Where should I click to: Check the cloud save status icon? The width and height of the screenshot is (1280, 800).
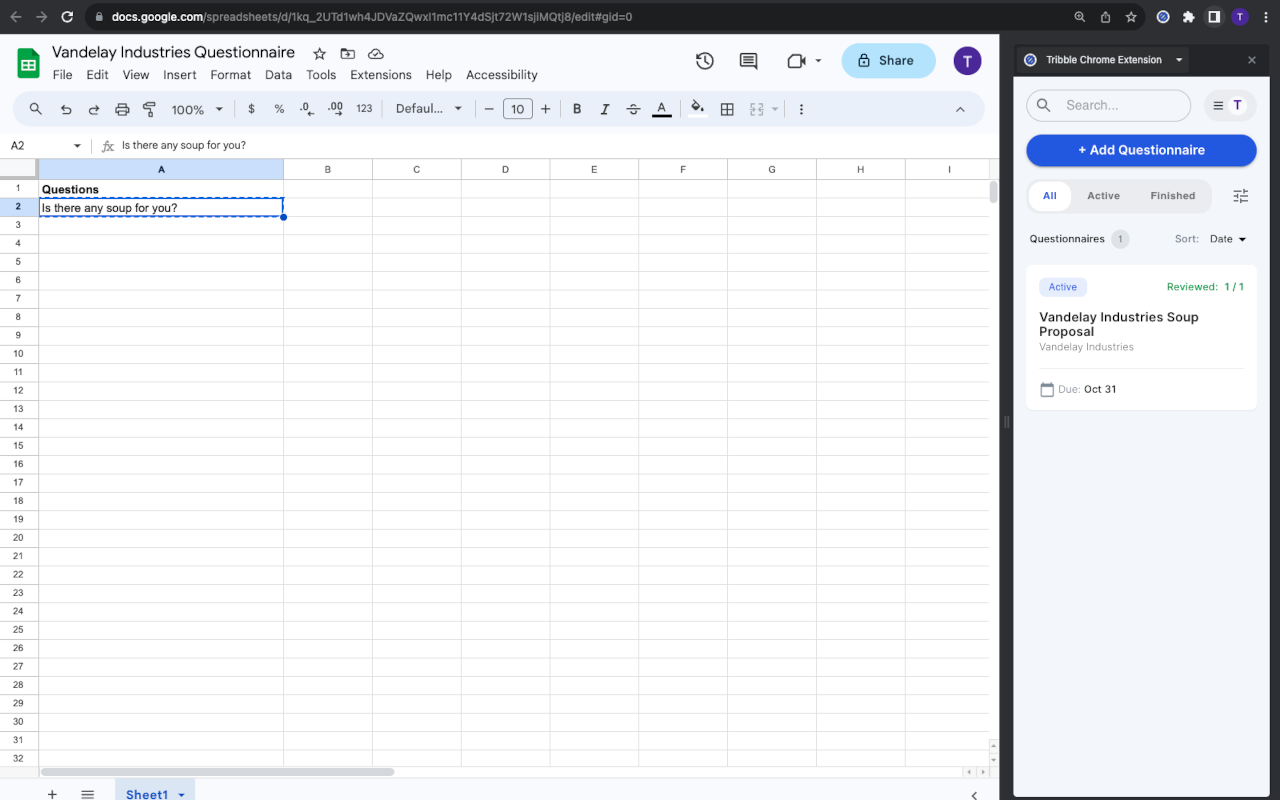[x=376, y=54]
